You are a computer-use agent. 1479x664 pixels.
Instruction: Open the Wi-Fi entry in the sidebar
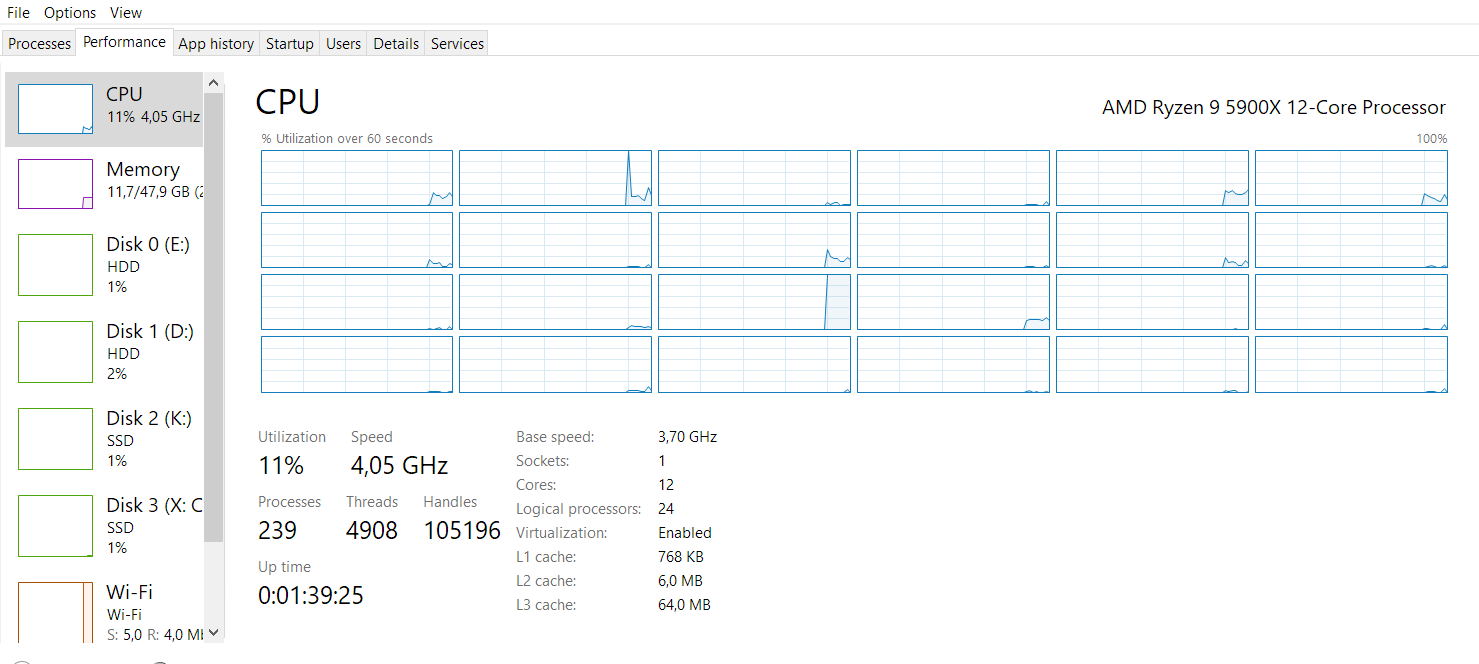pos(104,610)
